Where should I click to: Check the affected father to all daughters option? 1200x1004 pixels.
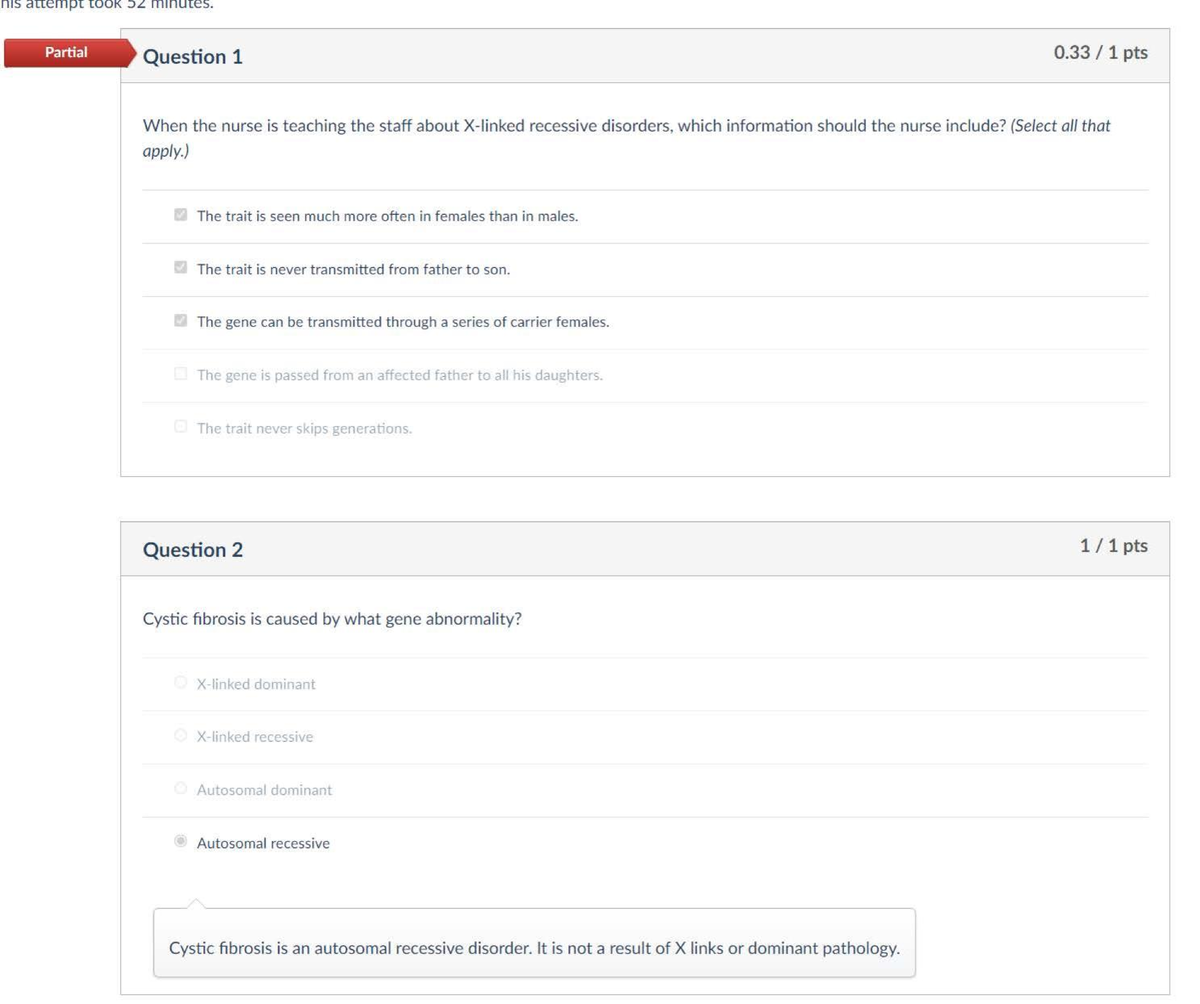tap(180, 374)
